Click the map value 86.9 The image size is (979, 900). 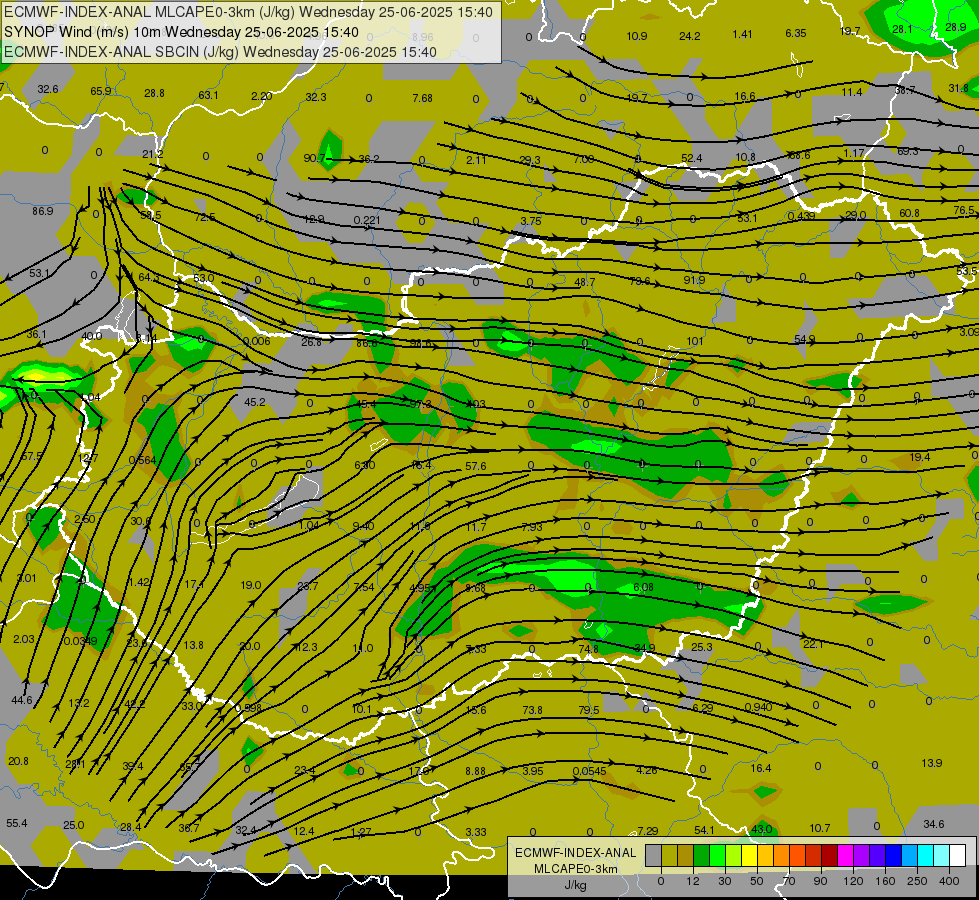pos(43,211)
